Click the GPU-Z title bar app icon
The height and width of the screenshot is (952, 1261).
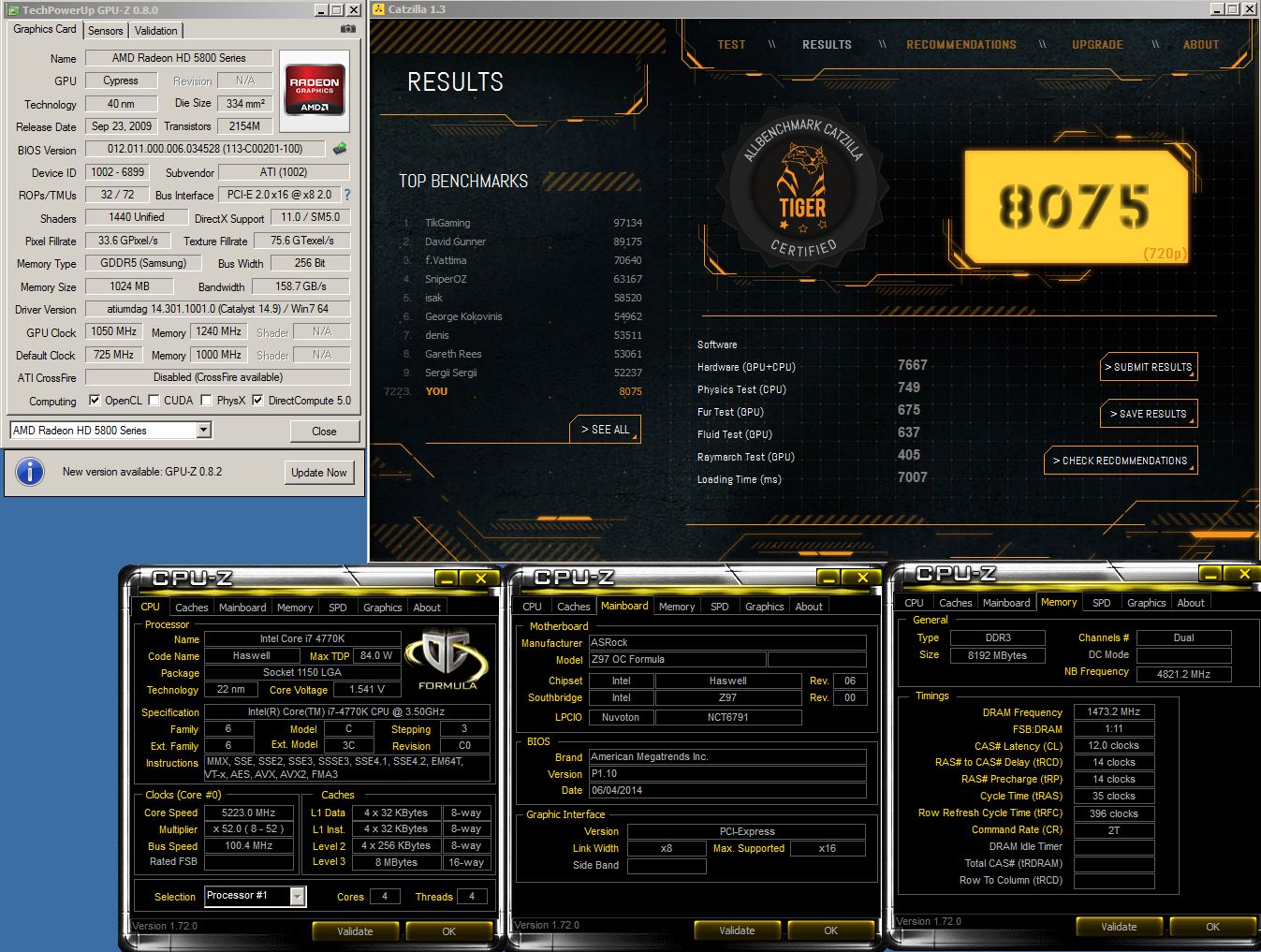(12, 9)
